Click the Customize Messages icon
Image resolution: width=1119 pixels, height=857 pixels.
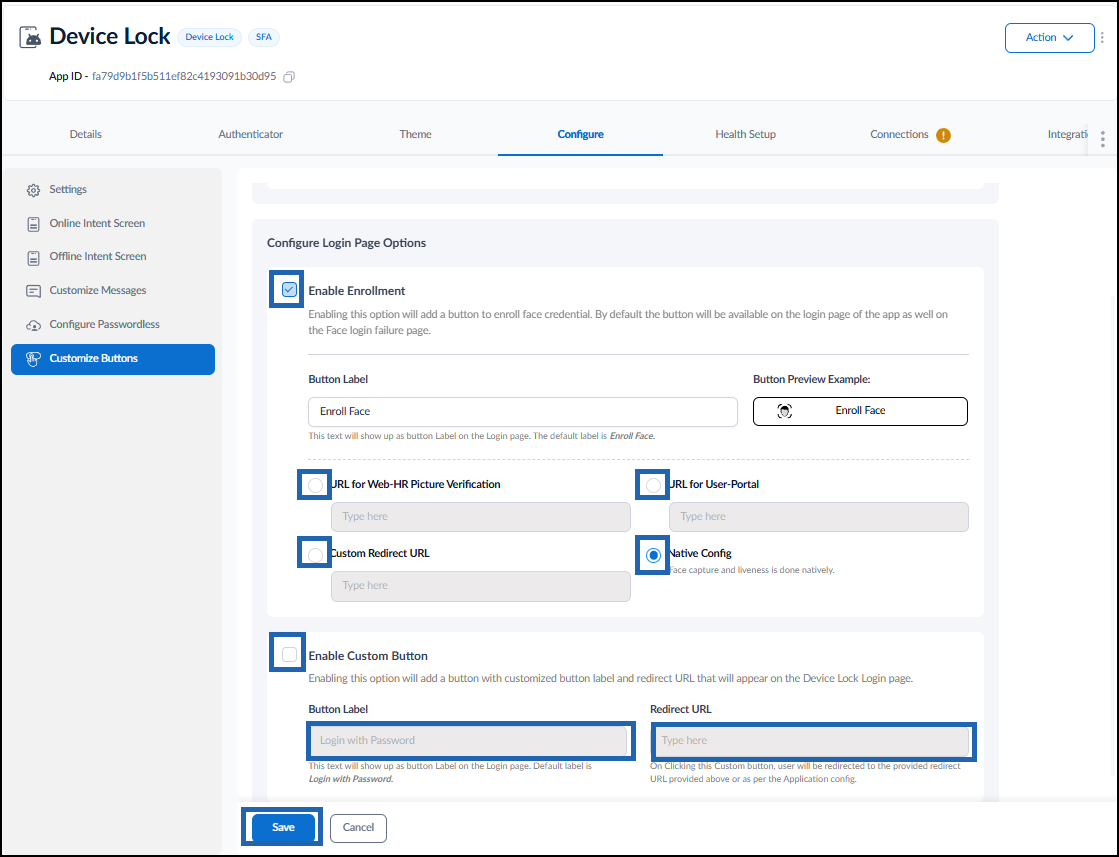(34, 291)
